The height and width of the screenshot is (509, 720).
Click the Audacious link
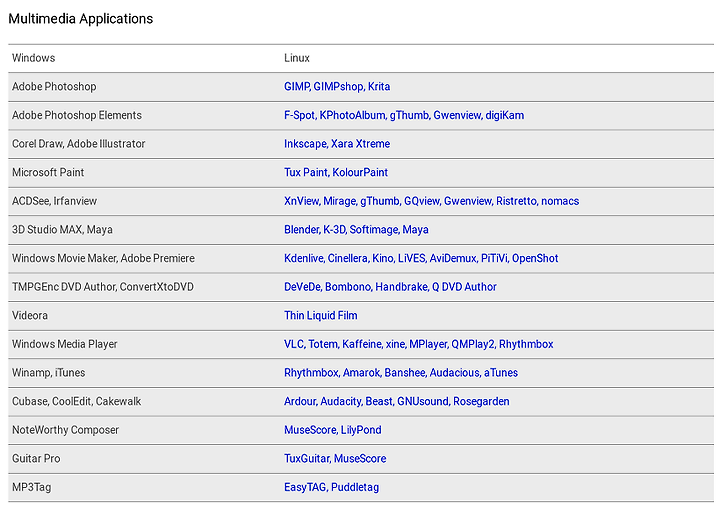pos(454,373)
